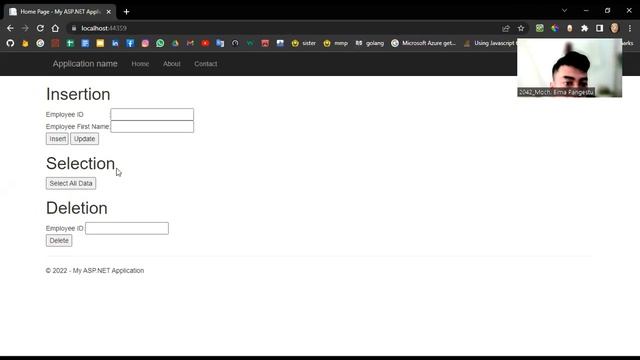Select the Home Page browser tab
The height and width of the screenshot is (360, 640).
pyautogui.click(x=60, y=12)
